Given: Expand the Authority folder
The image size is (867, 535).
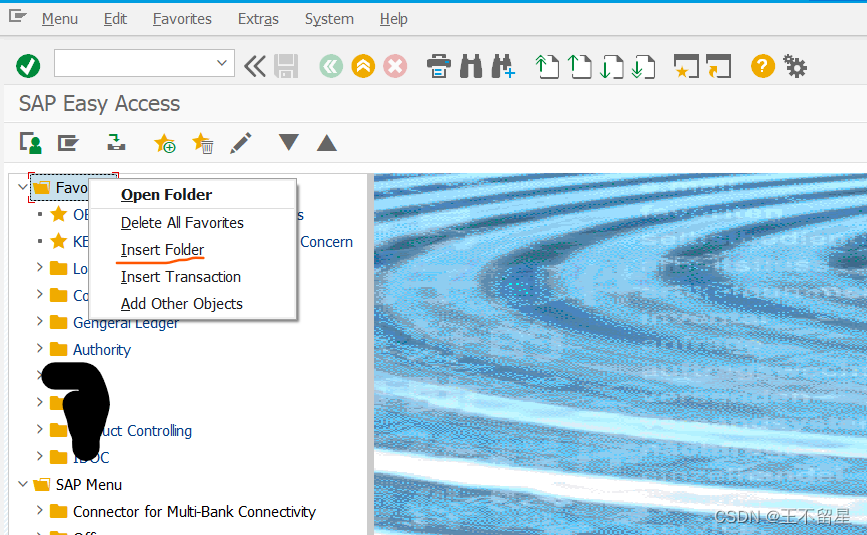Looking at the screenshot, I should tap(40, 348).
